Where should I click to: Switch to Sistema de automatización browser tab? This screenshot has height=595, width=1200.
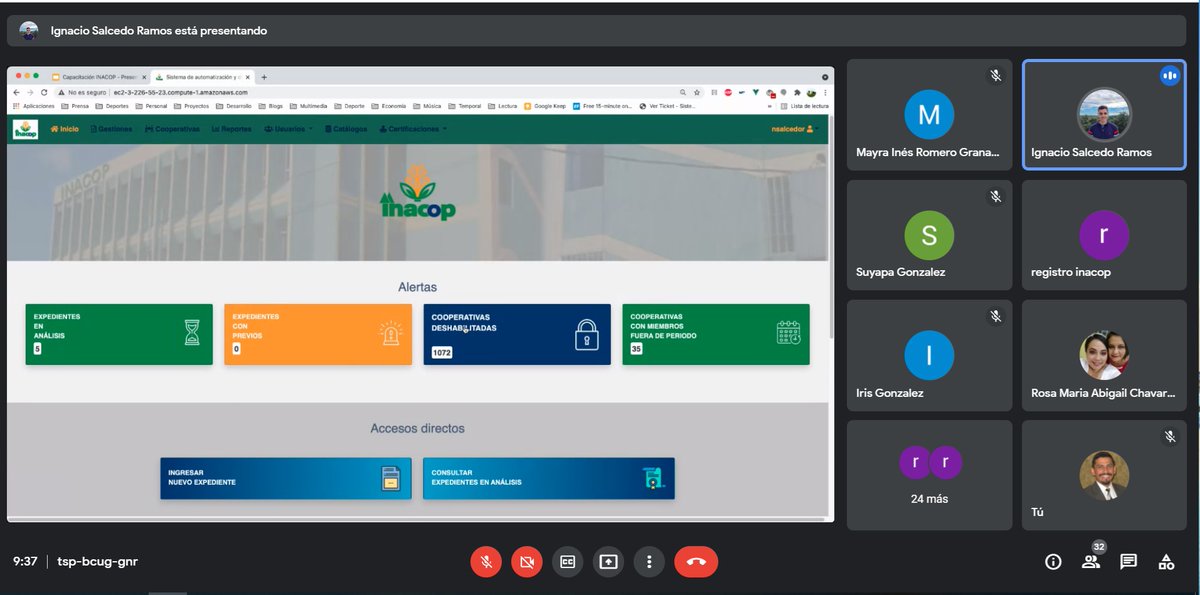(202, 77)
